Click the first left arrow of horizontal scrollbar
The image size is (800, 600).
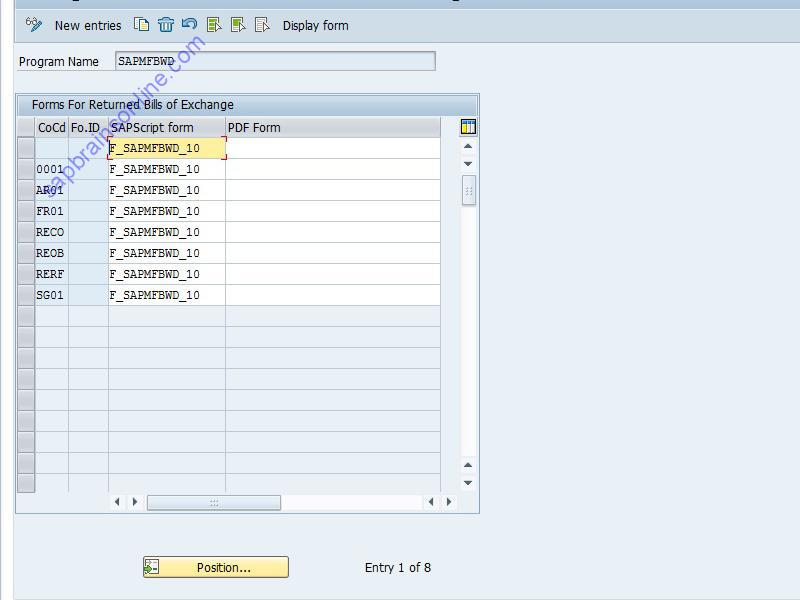[117, 502]
